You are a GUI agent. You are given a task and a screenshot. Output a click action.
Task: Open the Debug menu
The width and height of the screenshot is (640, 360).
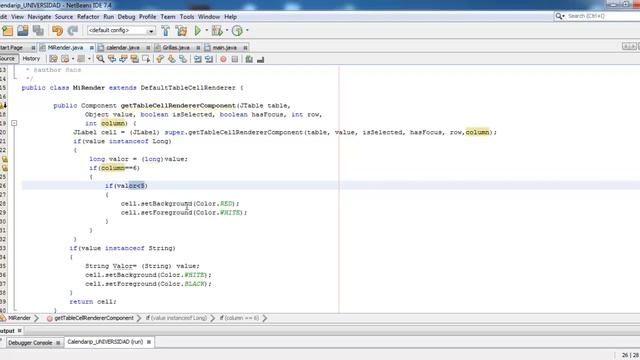[x=126, y=17]
